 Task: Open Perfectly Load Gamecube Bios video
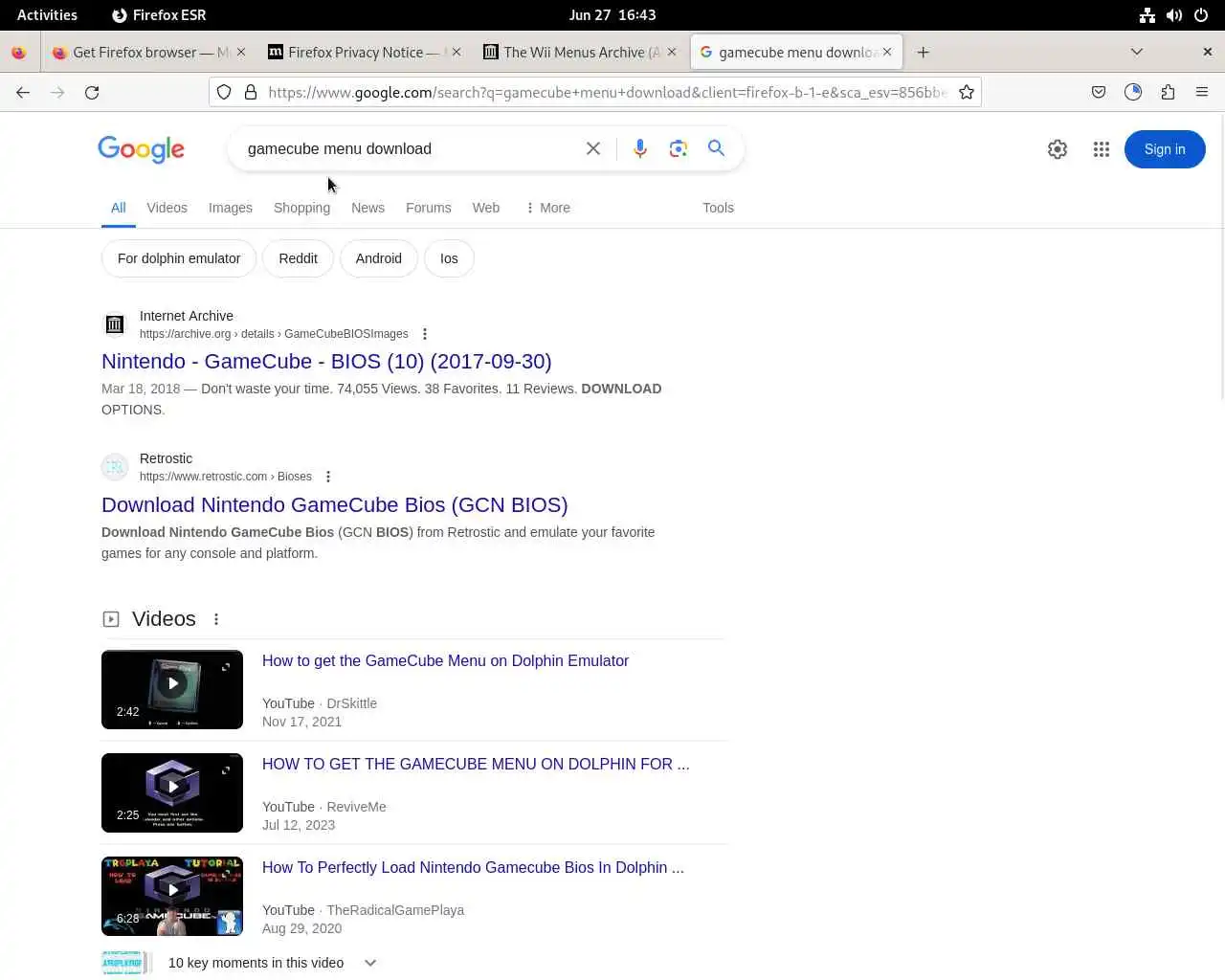tap(473, 867)
